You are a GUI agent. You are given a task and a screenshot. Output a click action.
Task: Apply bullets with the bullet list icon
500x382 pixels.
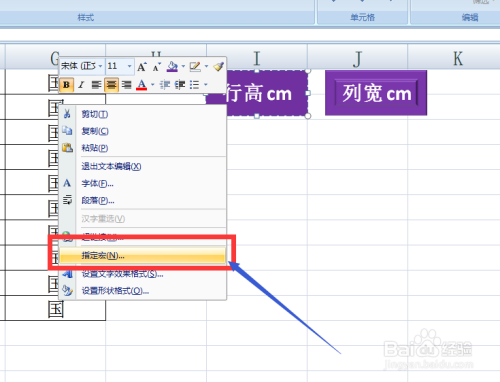[x=195, y=85]
